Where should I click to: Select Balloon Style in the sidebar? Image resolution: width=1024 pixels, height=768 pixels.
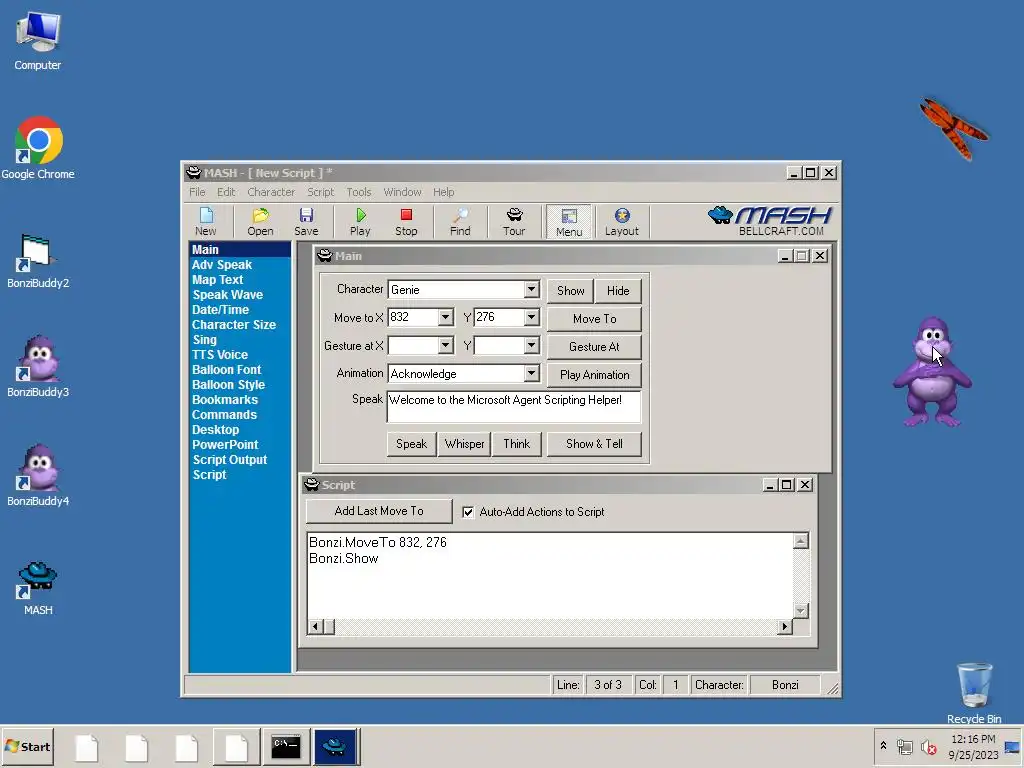coord(229,385)
